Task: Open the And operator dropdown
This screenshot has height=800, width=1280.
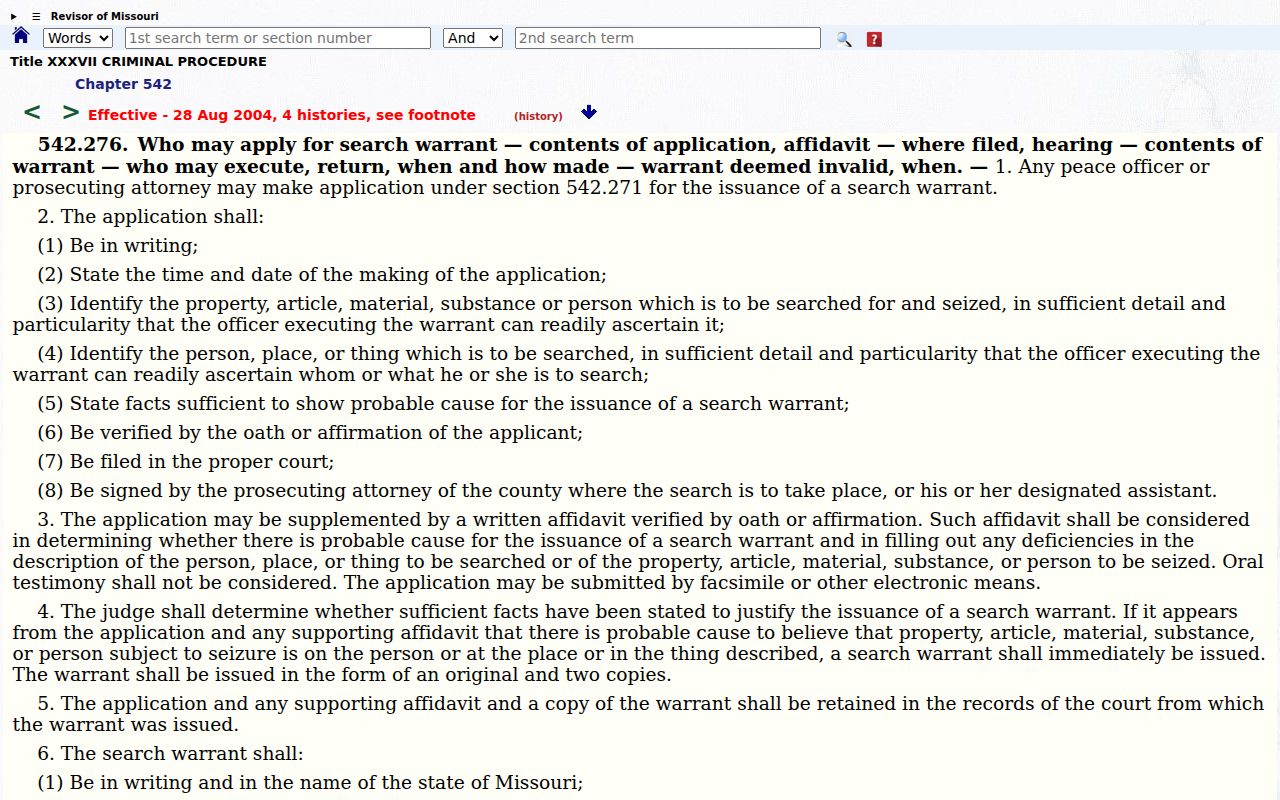Action: tap(473, 38)
